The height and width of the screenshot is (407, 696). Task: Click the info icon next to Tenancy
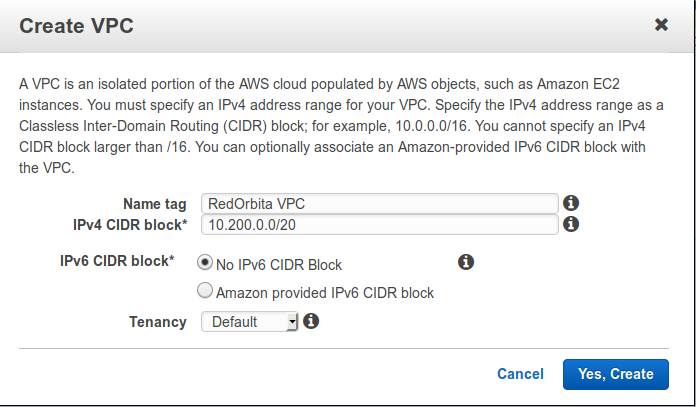[311, 321]
